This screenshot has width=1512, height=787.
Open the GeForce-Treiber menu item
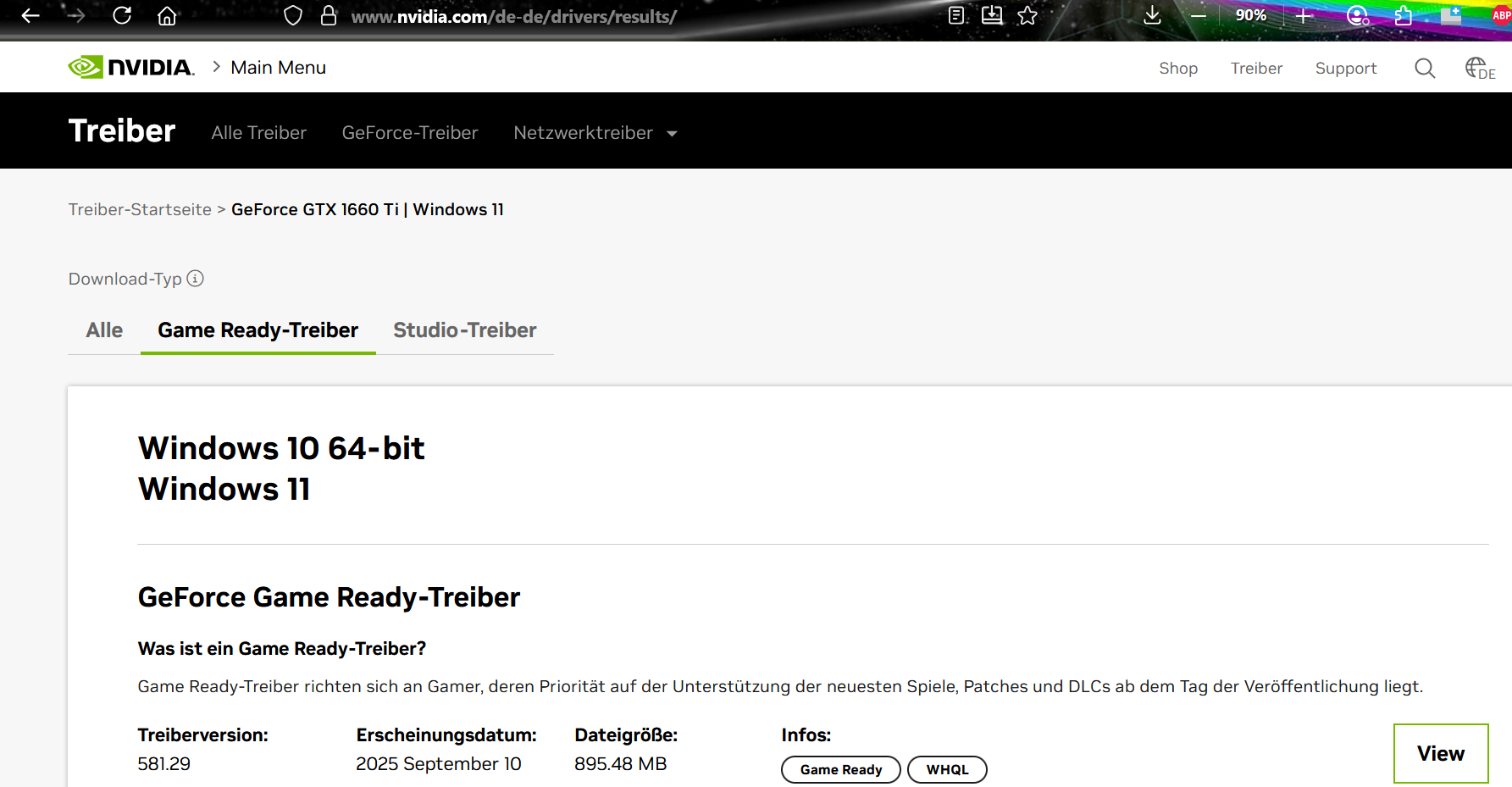pyautogui.click(x=410, y=133)
